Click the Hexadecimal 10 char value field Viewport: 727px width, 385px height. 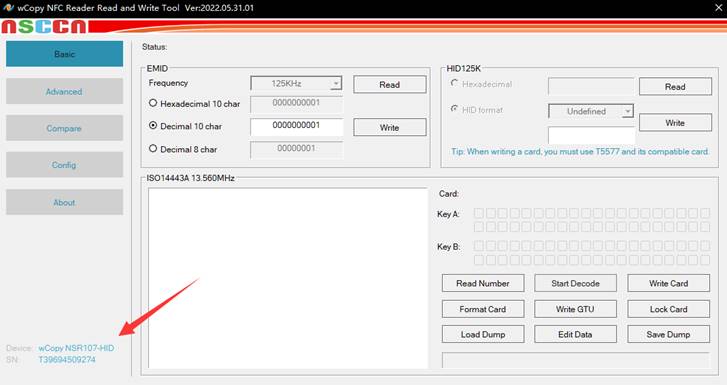tap(297, 104)
